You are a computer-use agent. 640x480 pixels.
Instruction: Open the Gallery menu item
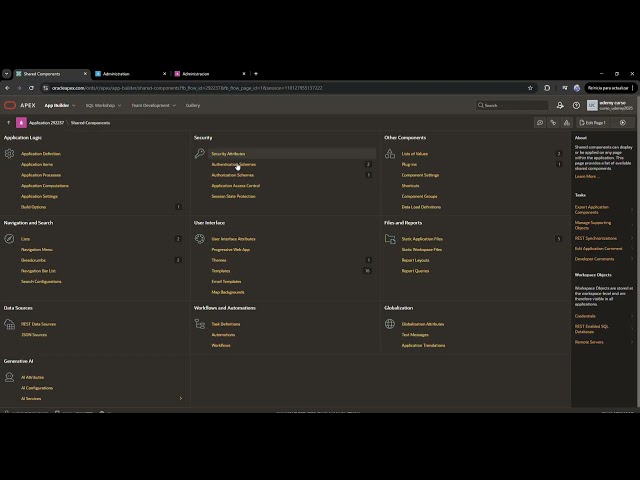[x=193, y=105]
